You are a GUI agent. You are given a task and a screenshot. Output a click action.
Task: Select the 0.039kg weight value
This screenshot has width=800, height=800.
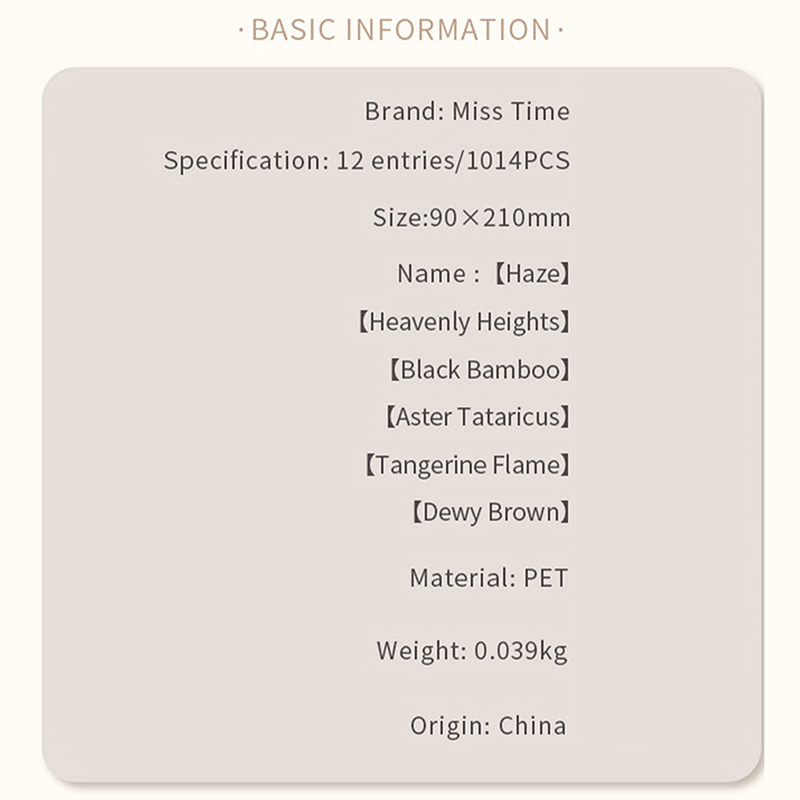pos(520,652)
